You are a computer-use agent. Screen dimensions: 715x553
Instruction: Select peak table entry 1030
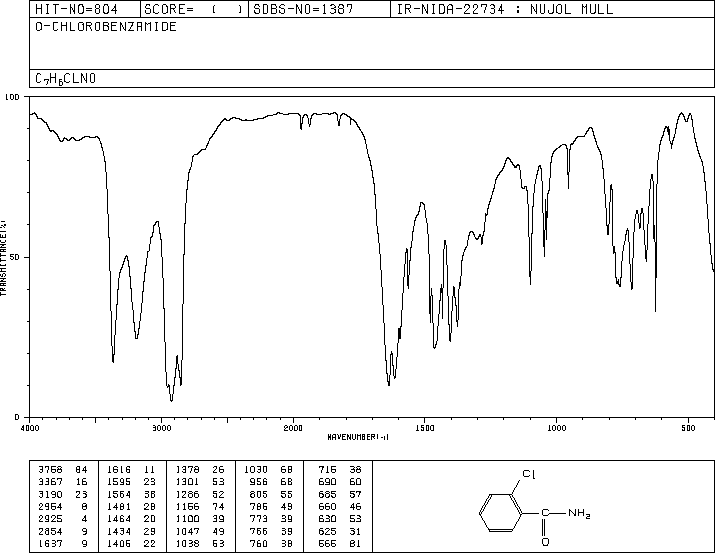click(x=268, y=470)
